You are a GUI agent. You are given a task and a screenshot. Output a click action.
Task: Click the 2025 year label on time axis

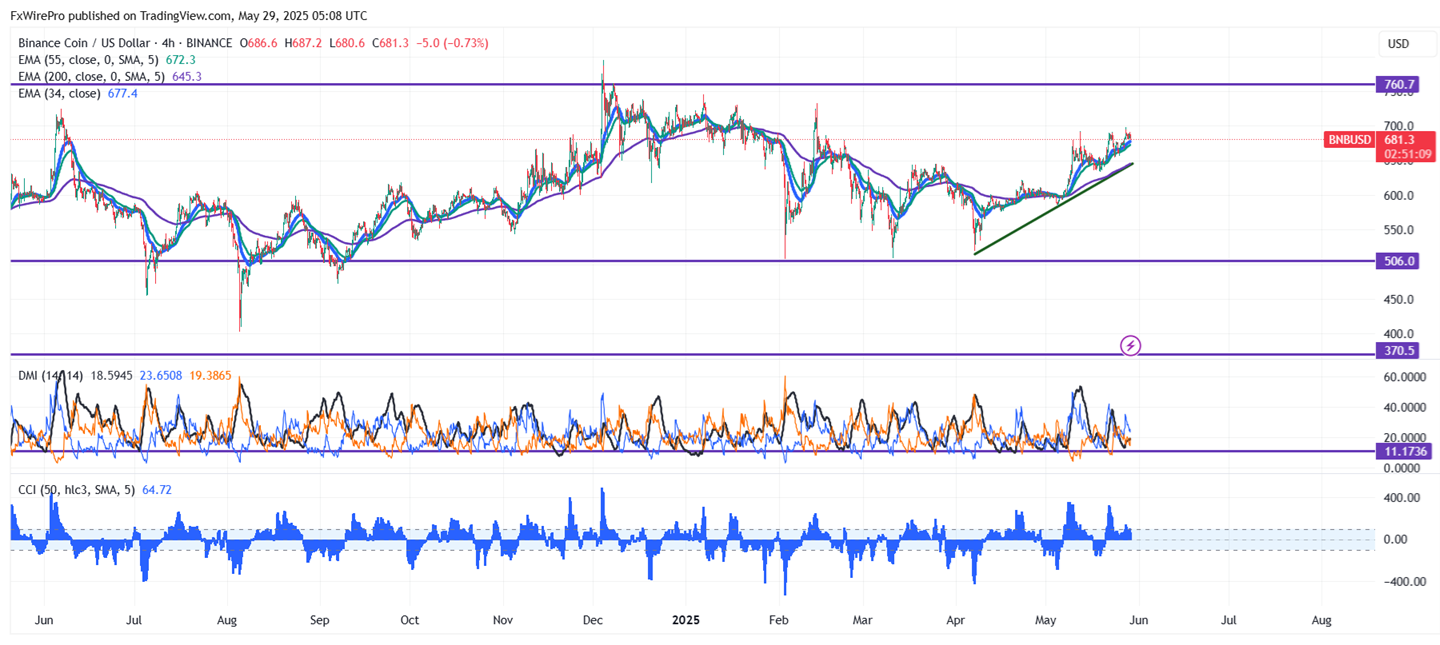click(x=684, y=620)
